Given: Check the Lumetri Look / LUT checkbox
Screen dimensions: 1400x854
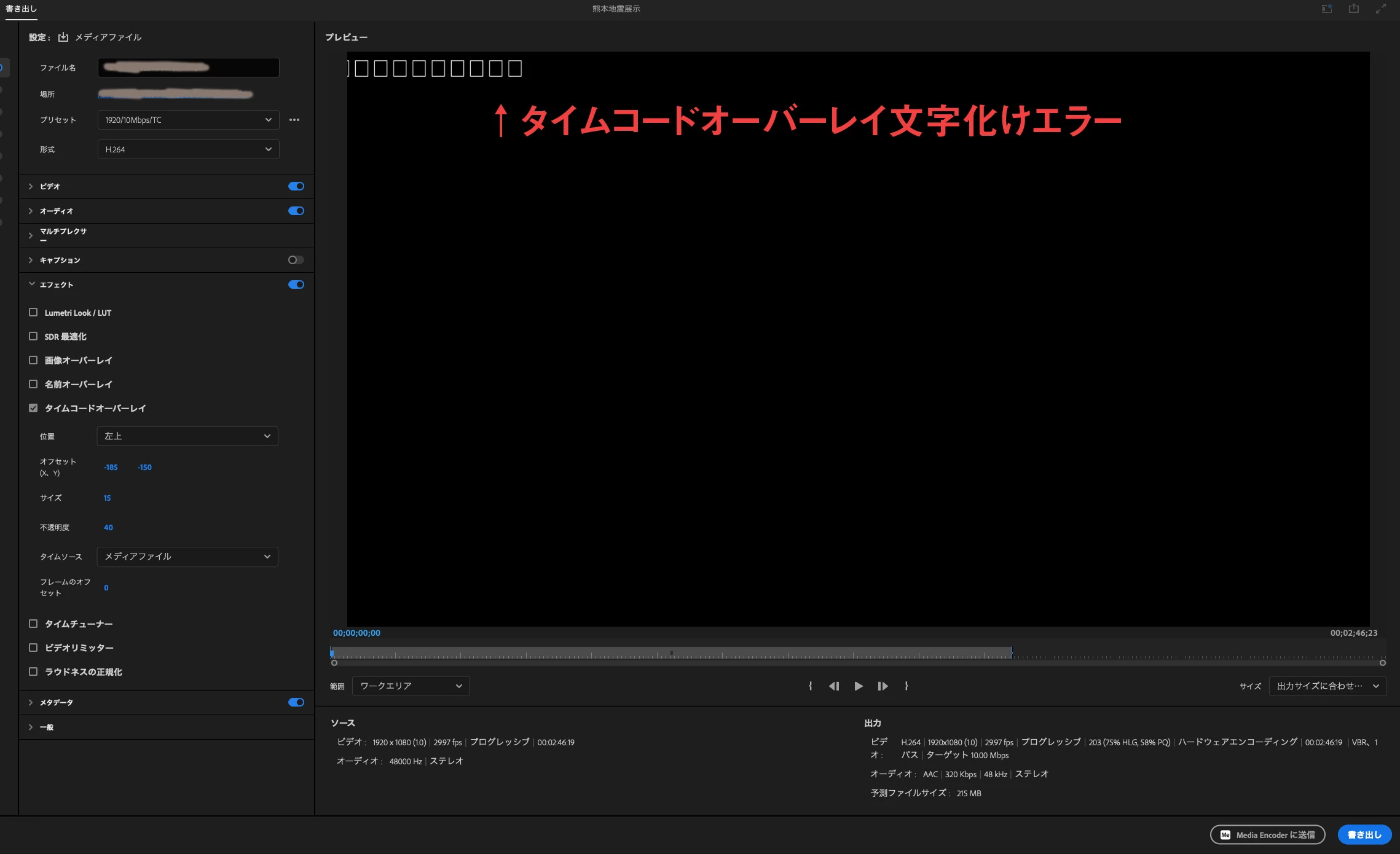Looking at the screenshot, I should coord(33,312).
